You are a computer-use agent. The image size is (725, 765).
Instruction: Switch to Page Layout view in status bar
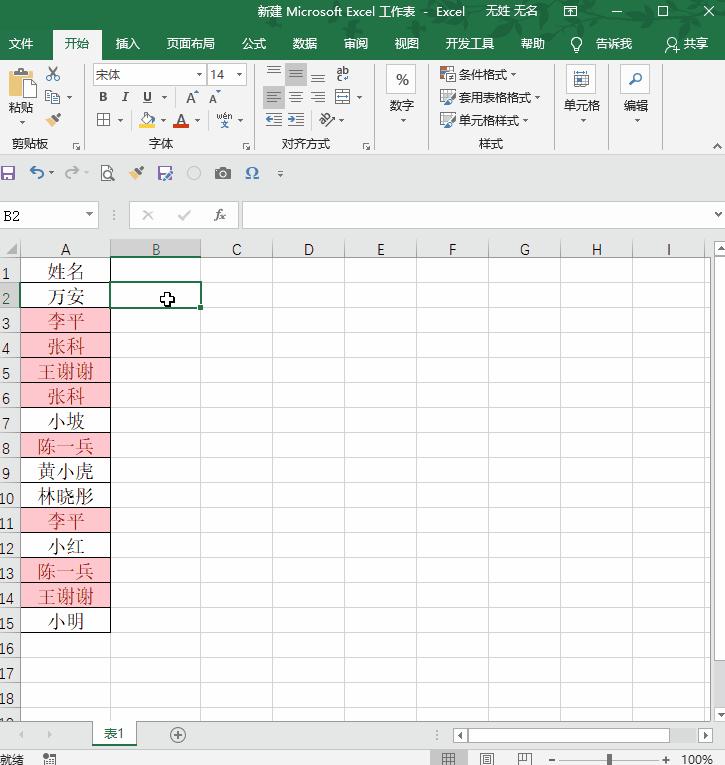tap(487, 759)
